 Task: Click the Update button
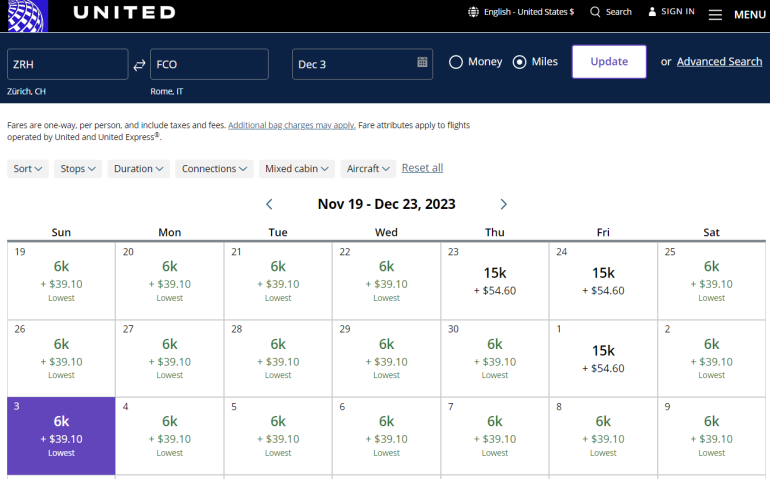tap(609, 62)
